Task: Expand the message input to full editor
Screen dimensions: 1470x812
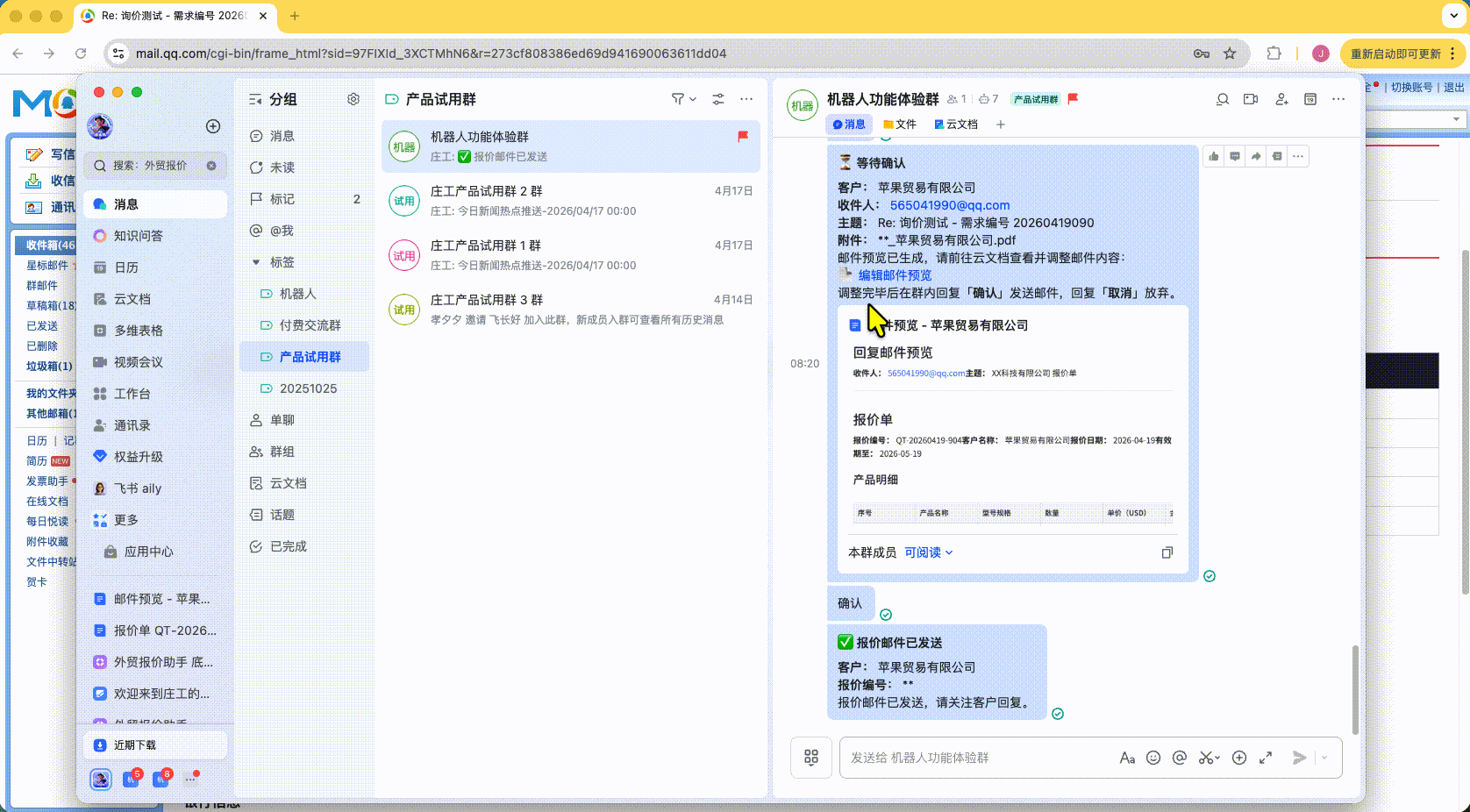Action: click(1266, 758)
